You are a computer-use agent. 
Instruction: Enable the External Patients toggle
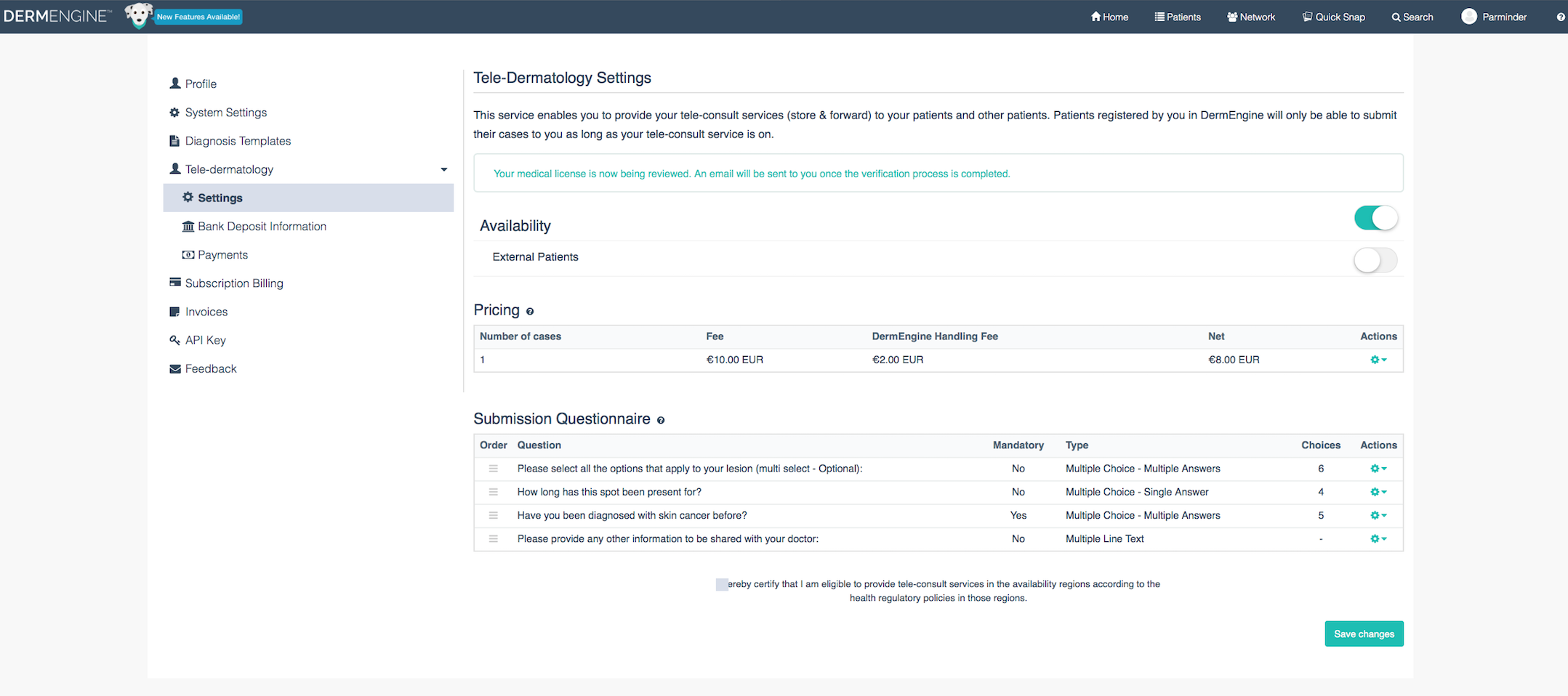1375,260
